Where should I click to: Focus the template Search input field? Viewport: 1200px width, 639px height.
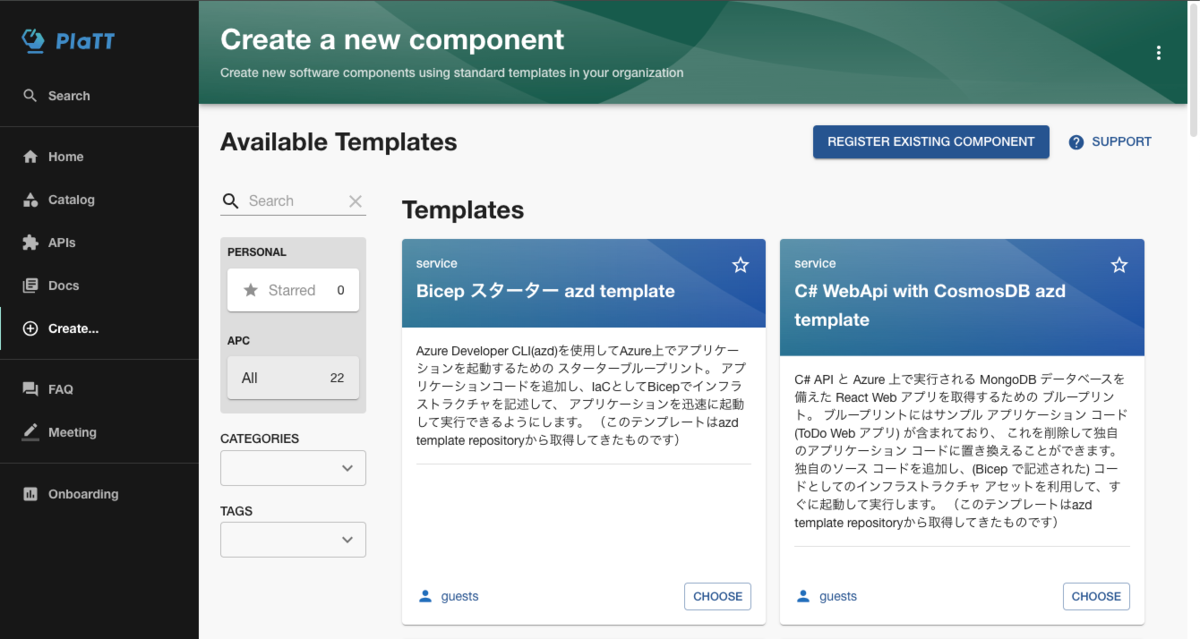click(294, 201)
